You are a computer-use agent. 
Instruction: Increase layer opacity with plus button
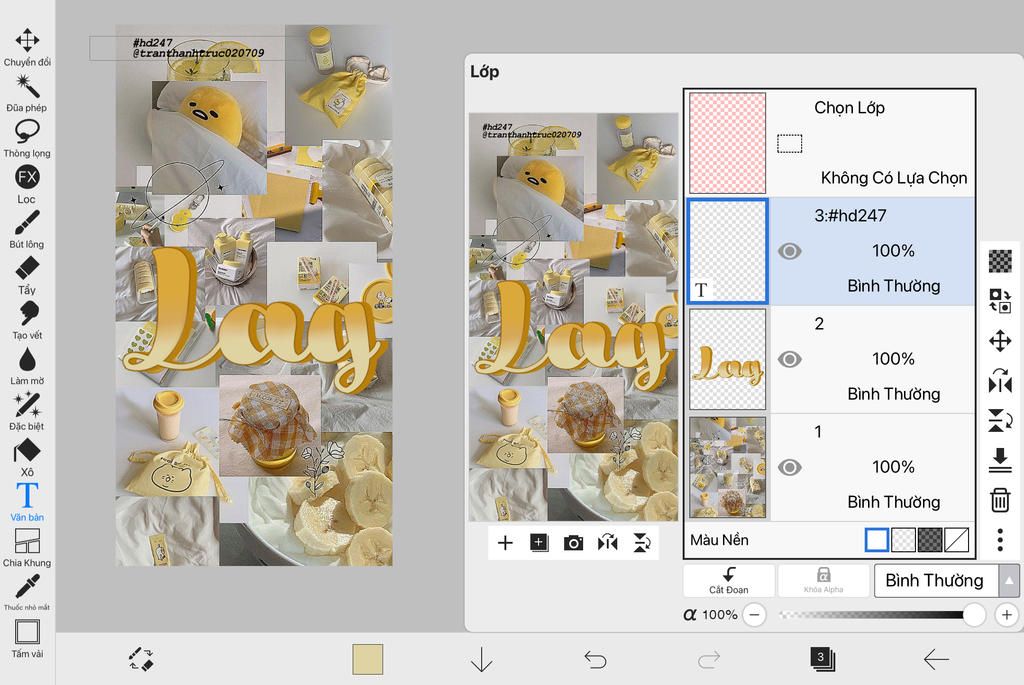pos(1006,614)
